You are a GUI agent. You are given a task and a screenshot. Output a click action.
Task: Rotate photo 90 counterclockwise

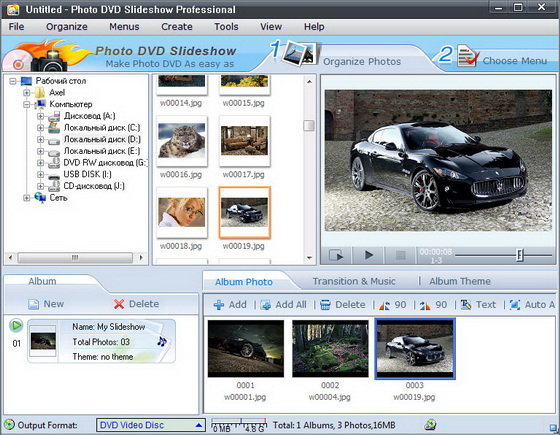pos(392,305)
